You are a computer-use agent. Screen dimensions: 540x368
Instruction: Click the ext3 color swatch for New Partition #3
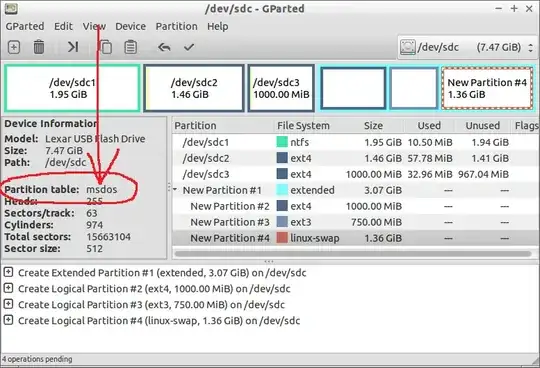coord(282,222)
